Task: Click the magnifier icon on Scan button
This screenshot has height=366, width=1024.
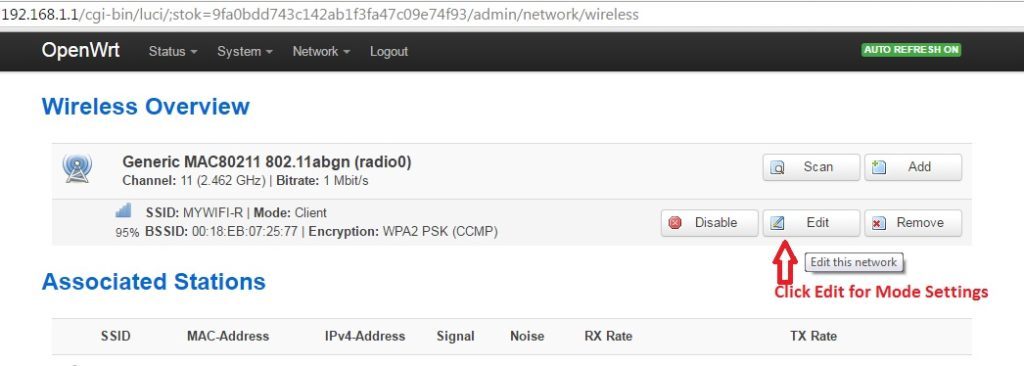Action: pyautogui.click(x=777, y=168)
